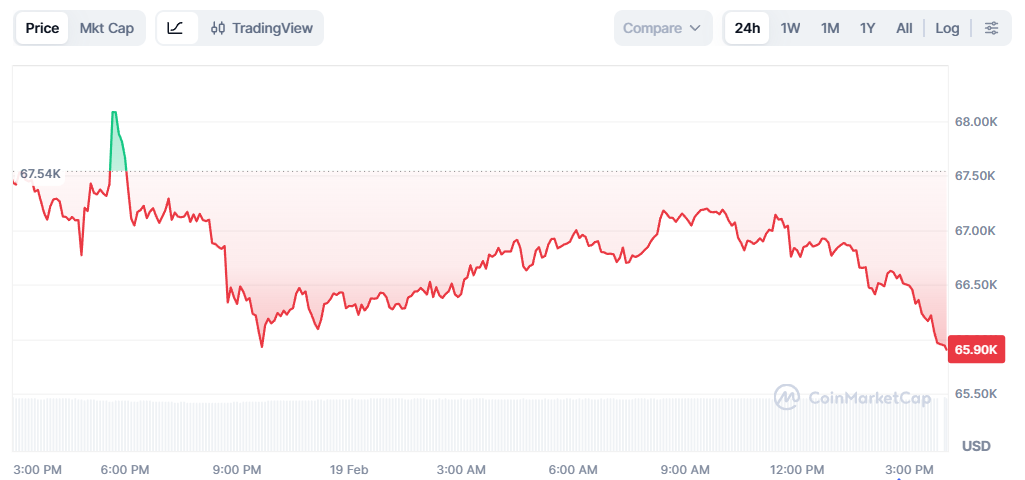Image resolution: width=1025 pixels, height=480 pixels.
Task: Click the 67.54K opening price label
Action: coord(40,174)
